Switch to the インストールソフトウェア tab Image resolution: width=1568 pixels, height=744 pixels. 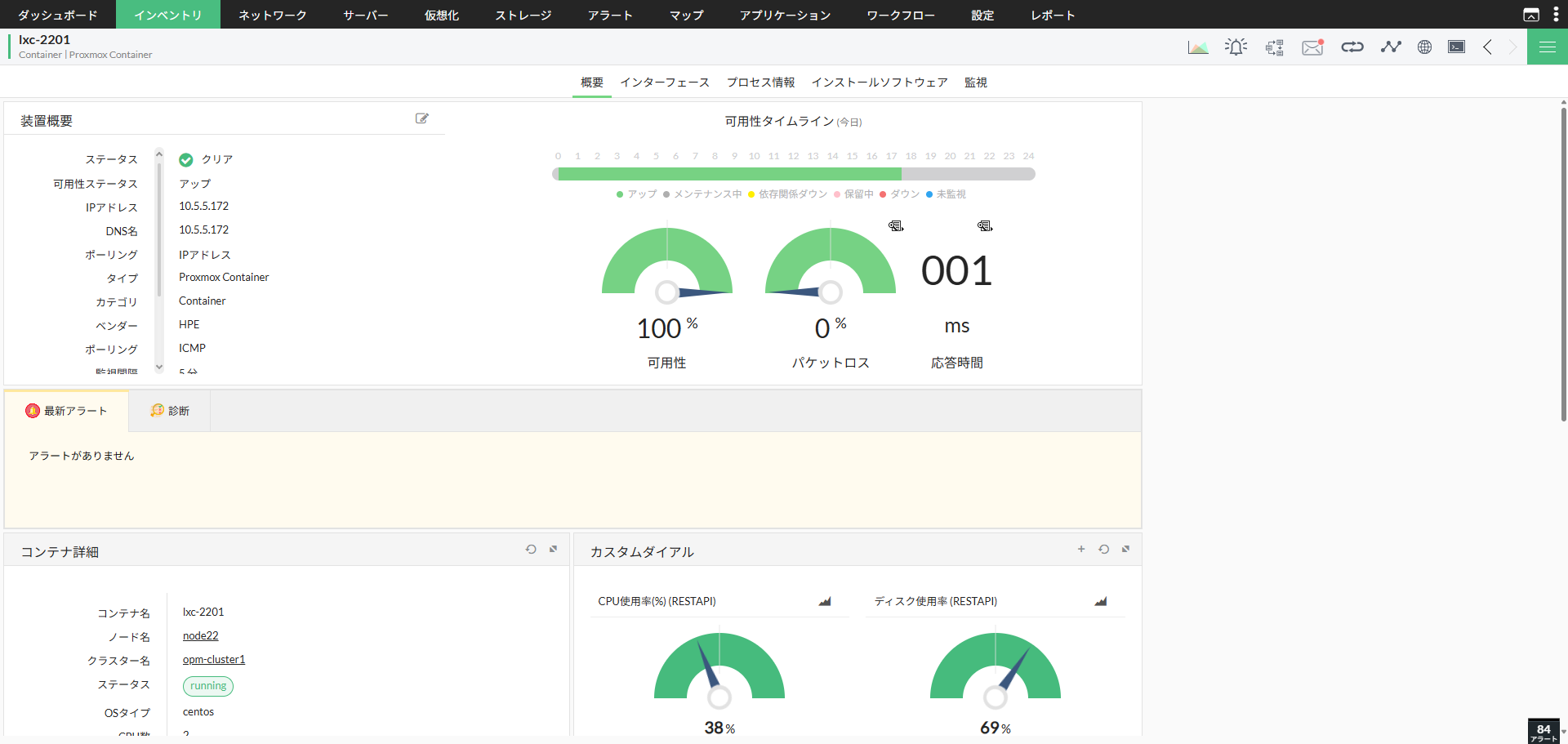tap(880, 82)
